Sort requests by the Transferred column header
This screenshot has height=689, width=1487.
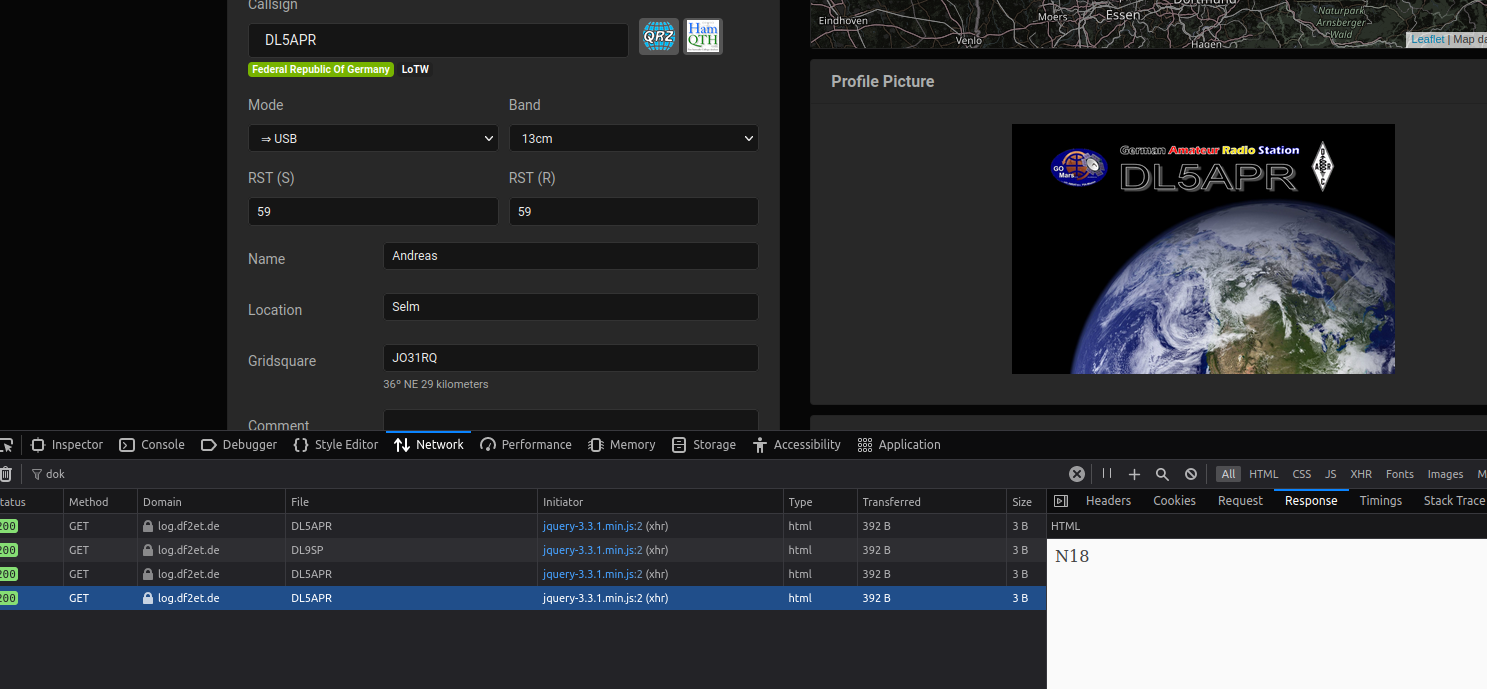[x=932, y=502]
